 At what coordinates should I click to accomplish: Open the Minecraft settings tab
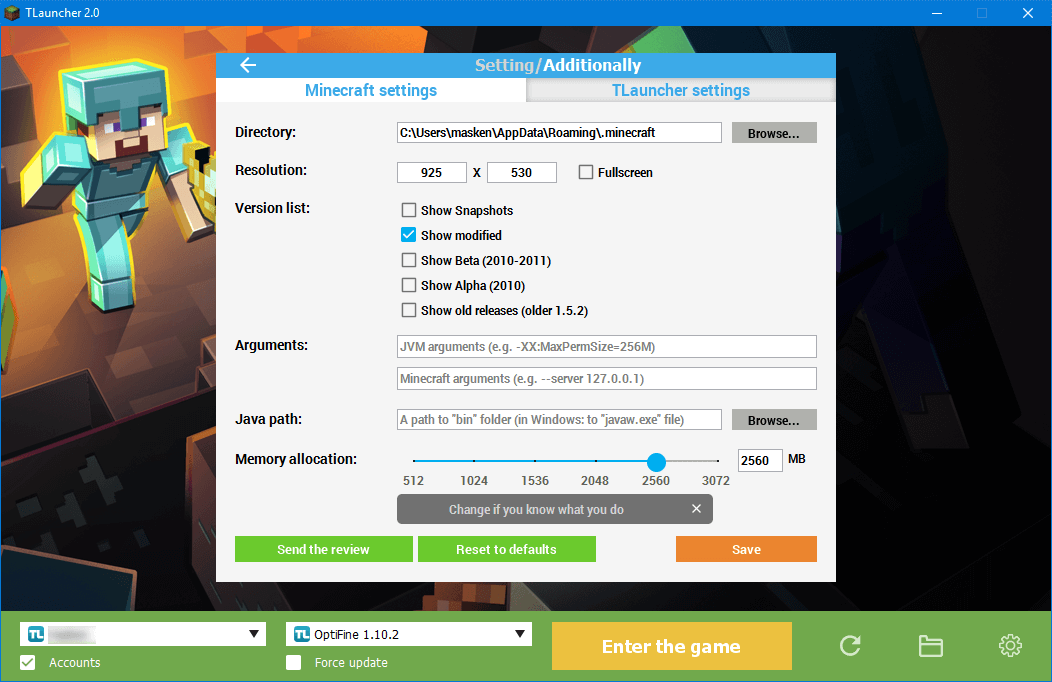point(370,90)
